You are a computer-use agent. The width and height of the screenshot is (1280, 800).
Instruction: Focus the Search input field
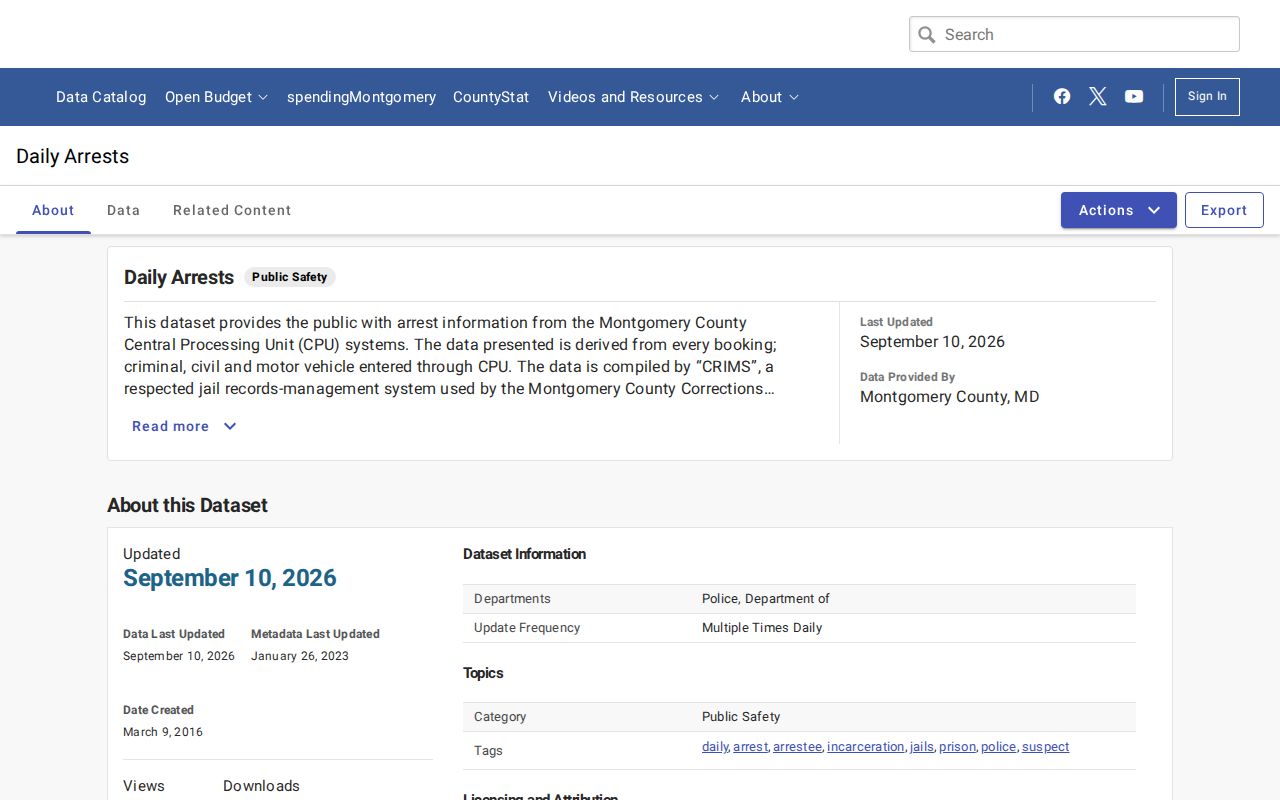(1074, 34)
